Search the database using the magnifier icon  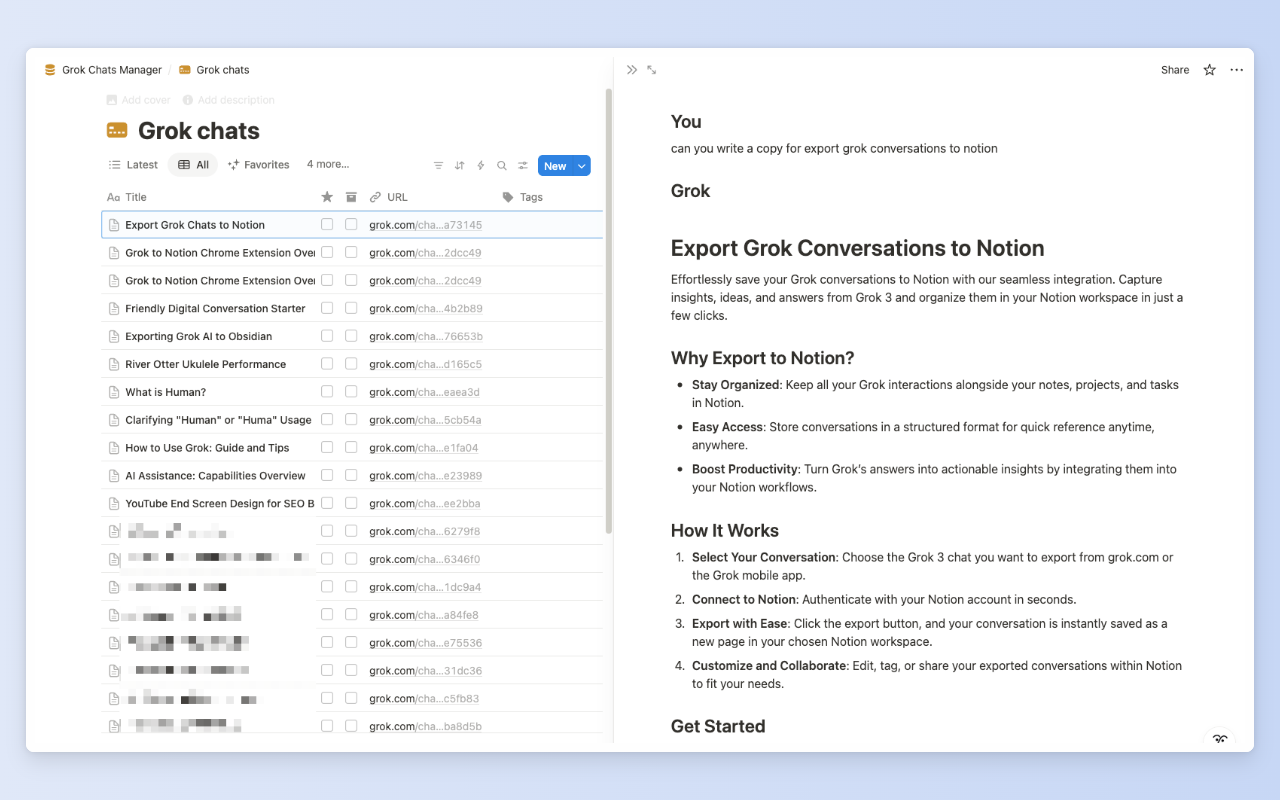tap(501, 165)
